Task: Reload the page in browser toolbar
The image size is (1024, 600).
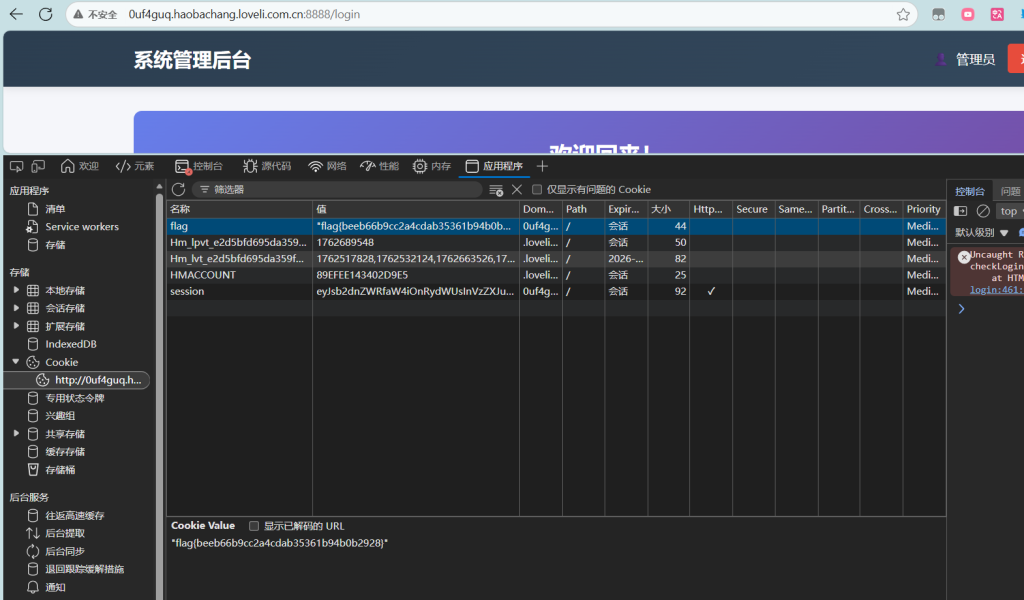Action: click(46, 15)
